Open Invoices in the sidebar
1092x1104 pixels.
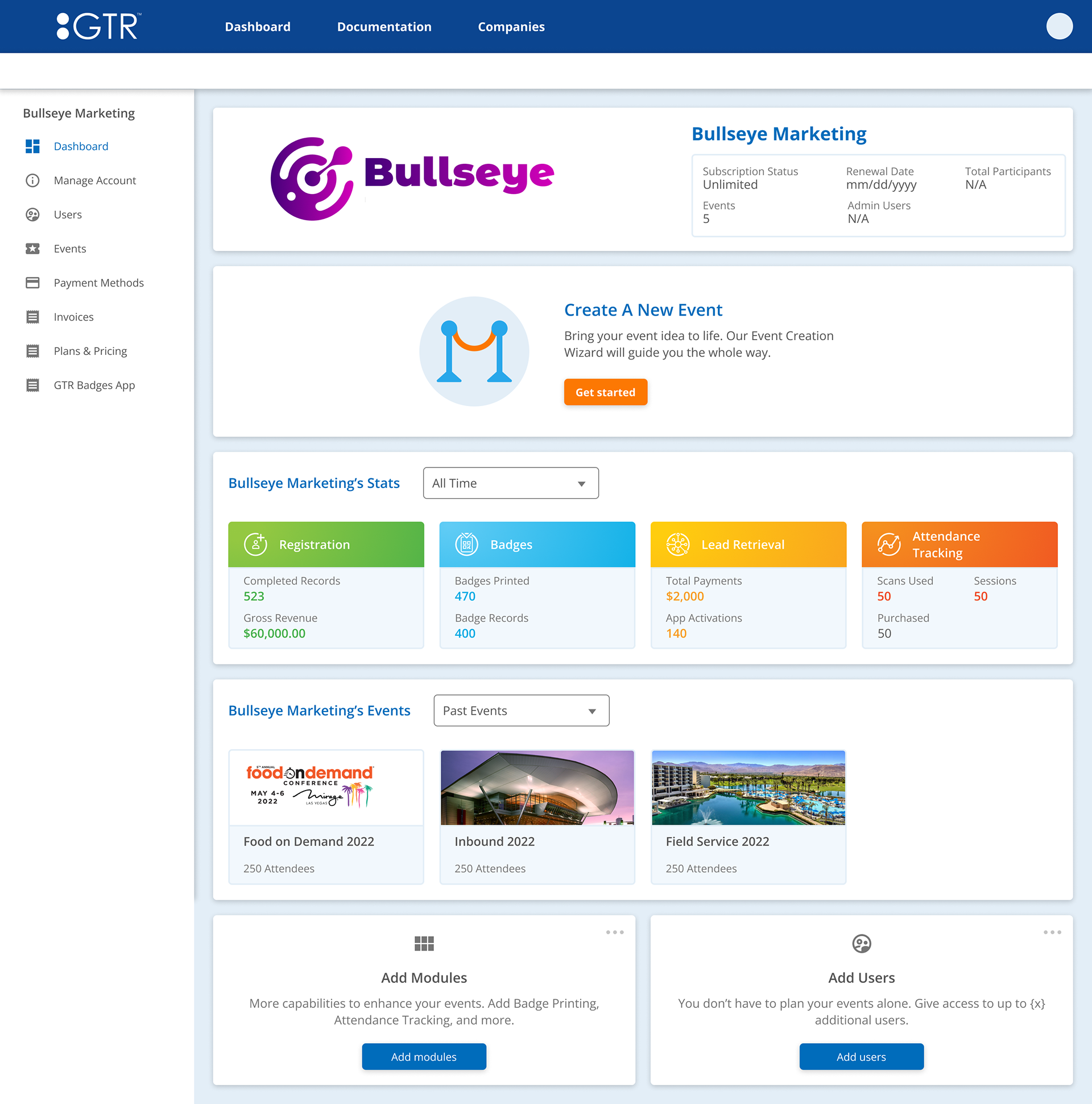click(x=74, y=317)
